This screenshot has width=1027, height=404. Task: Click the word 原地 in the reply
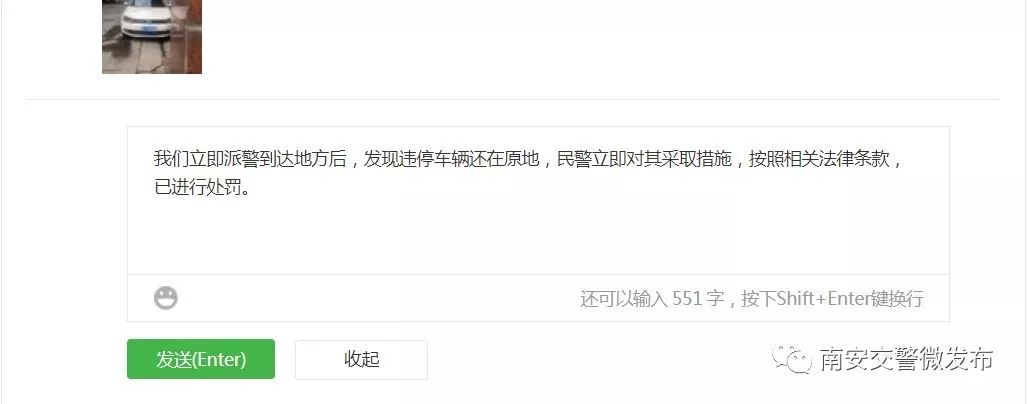(522, 159)
